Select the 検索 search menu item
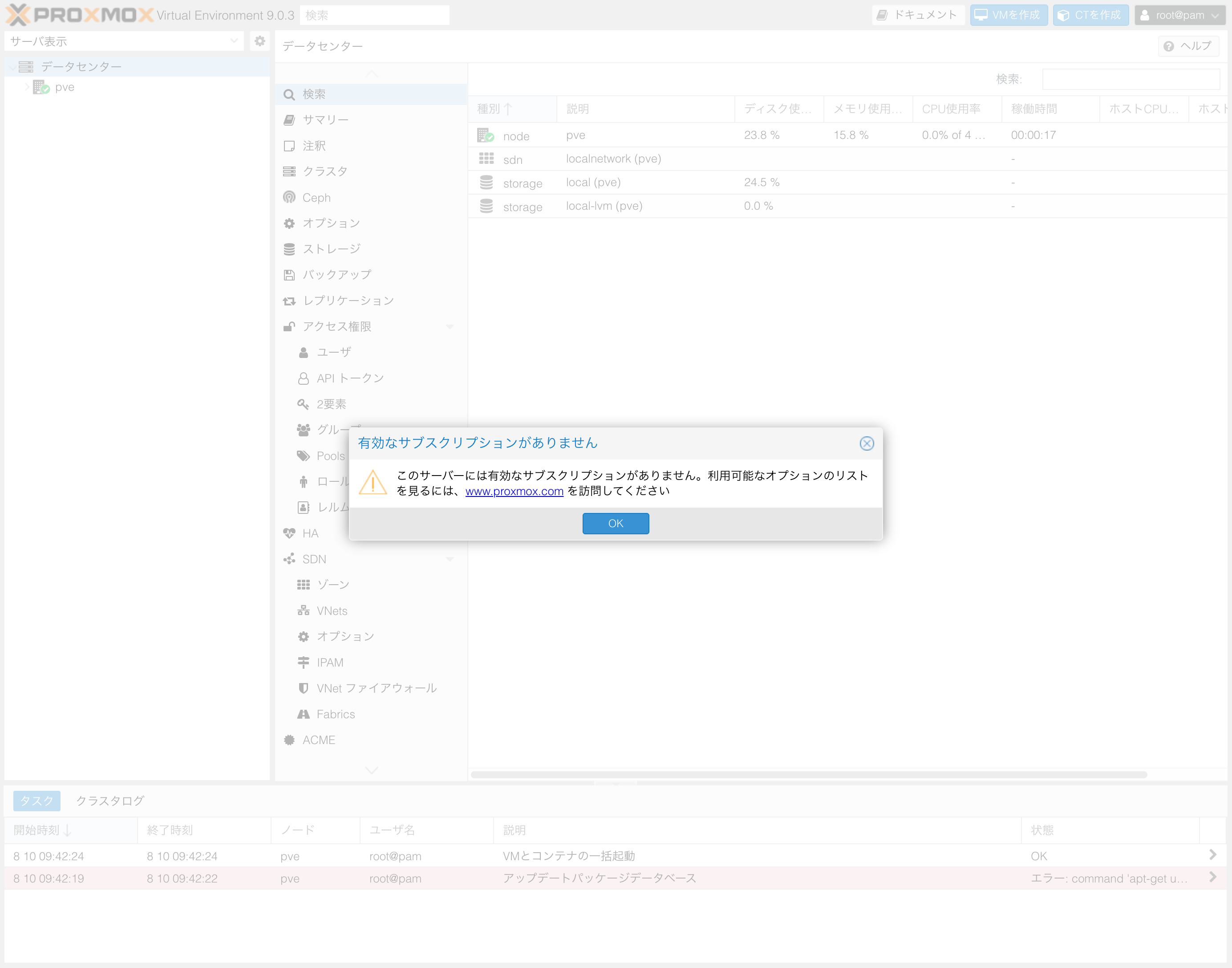Viewport: 1232px width, 968px height. tap(371, 94)
